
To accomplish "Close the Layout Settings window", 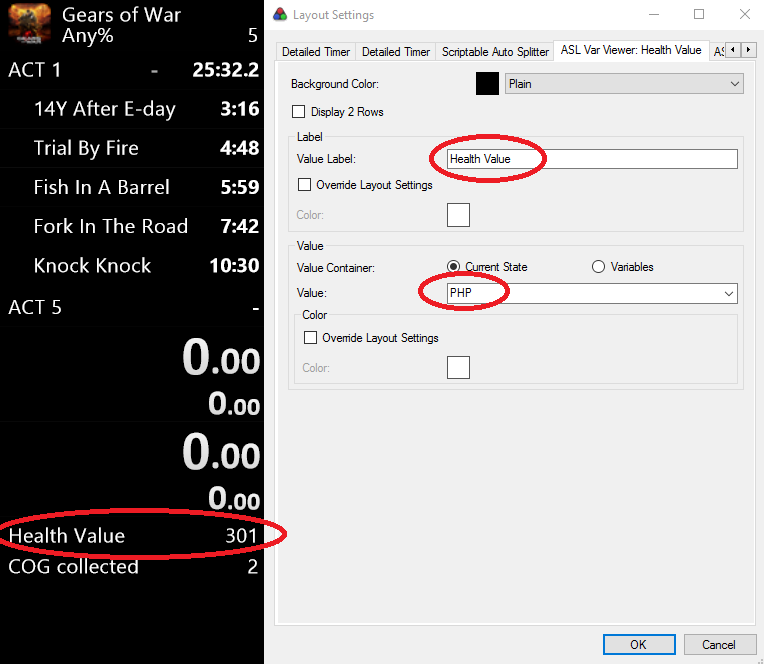I will (745, 14).
